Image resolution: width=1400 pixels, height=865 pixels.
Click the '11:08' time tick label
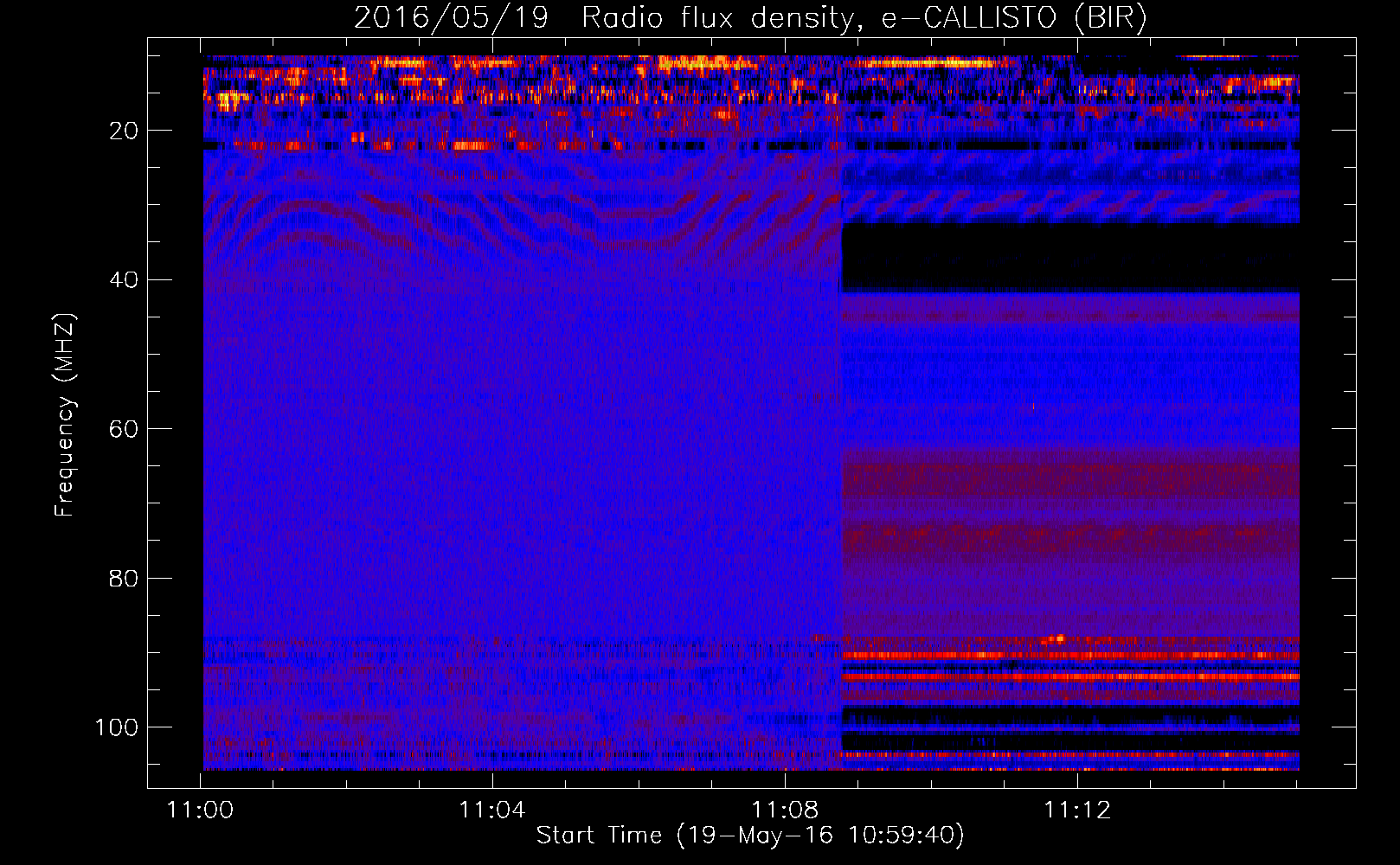click(785, 811)
